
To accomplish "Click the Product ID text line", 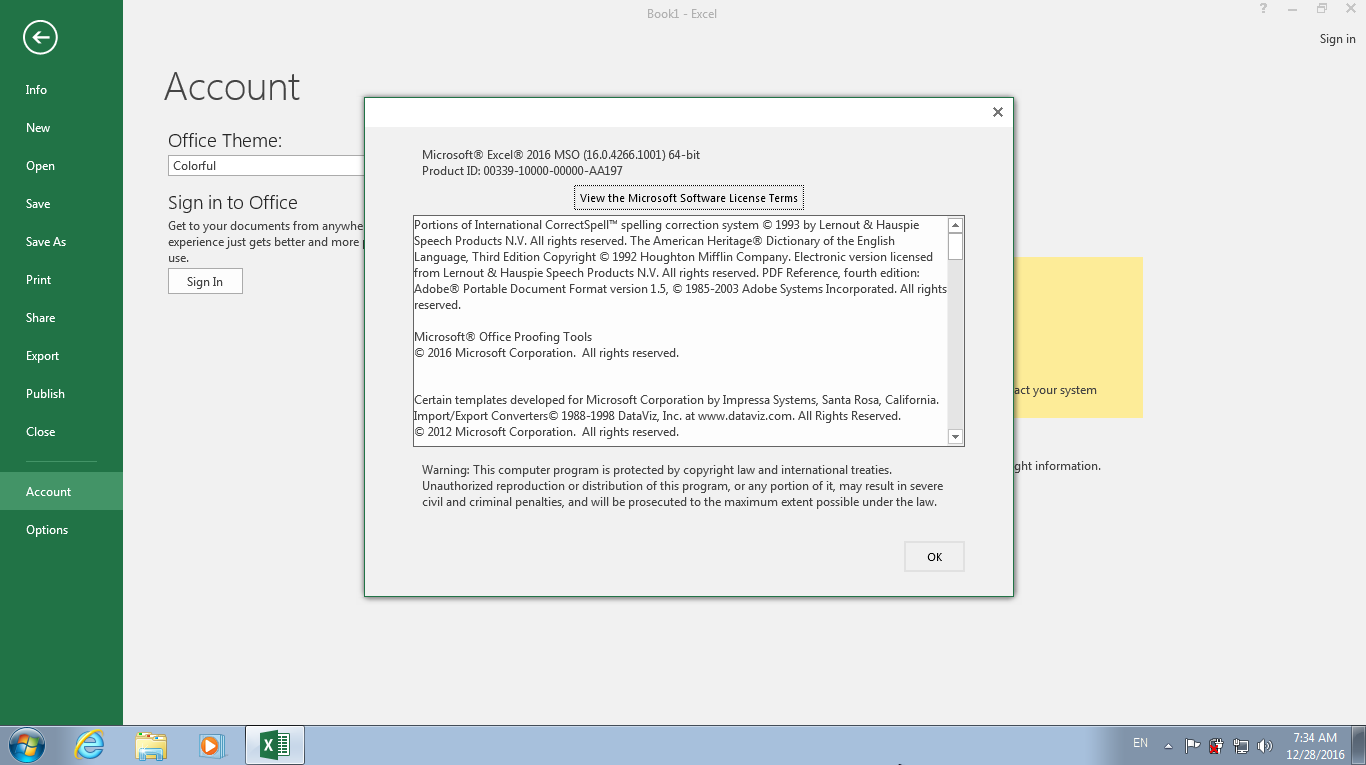I will 522,171.
